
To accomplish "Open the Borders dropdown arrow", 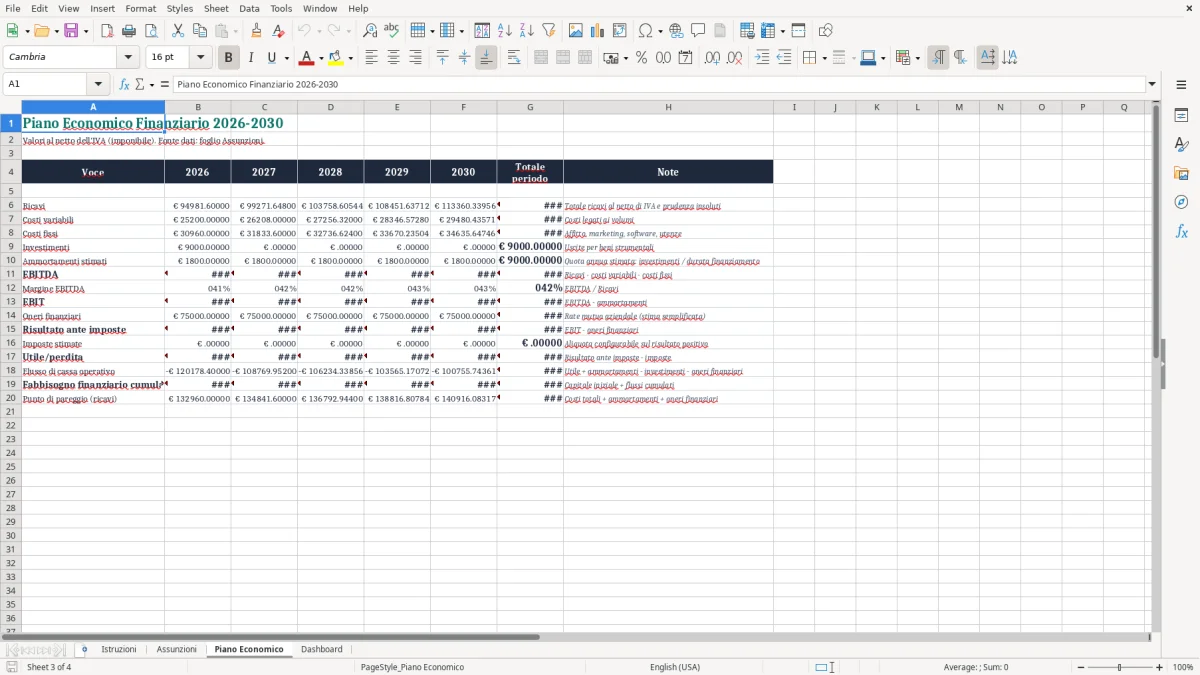I will pos(823,58).
